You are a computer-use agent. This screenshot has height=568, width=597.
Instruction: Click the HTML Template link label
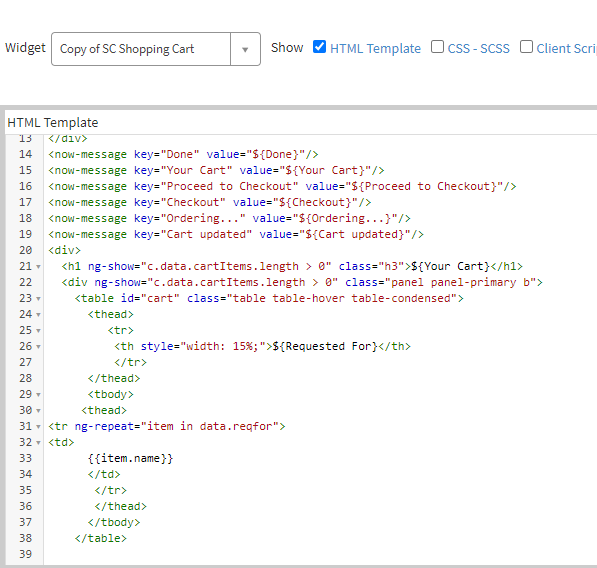(x=375, y=49)
